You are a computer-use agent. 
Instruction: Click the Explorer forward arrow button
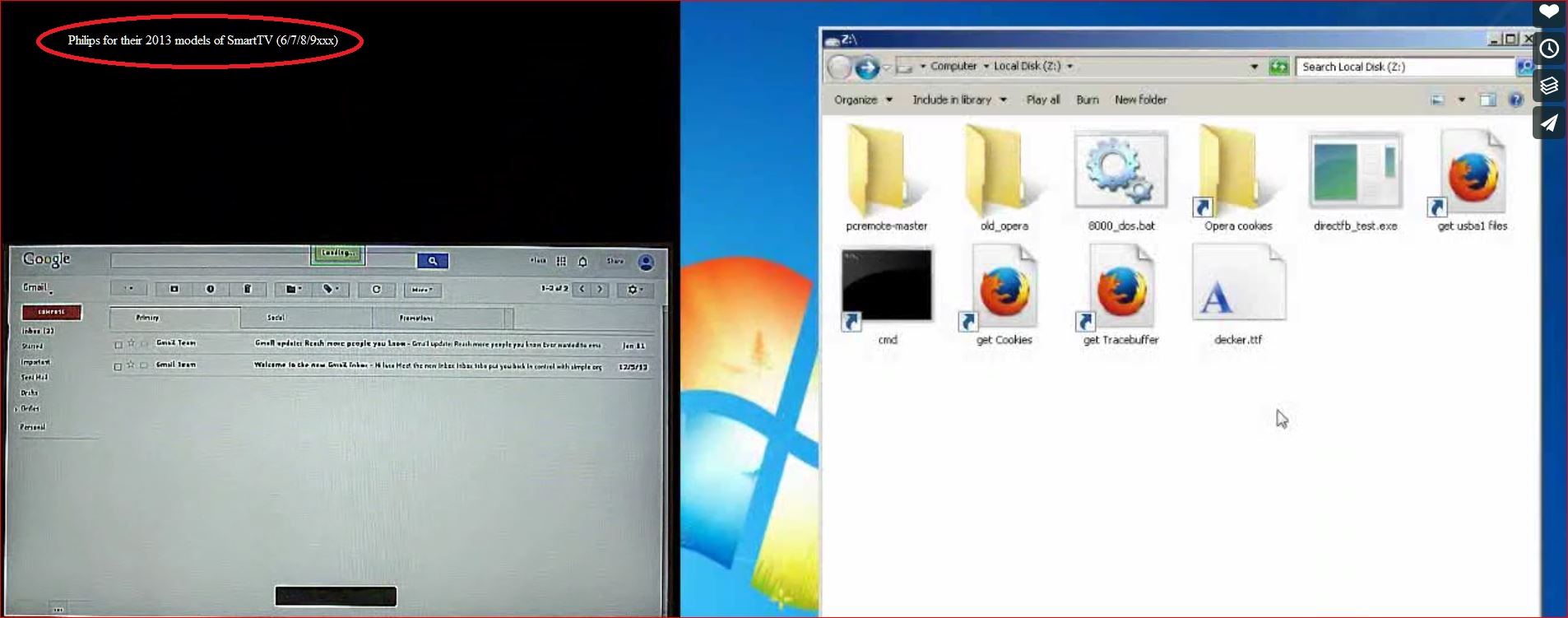point(866,67)
